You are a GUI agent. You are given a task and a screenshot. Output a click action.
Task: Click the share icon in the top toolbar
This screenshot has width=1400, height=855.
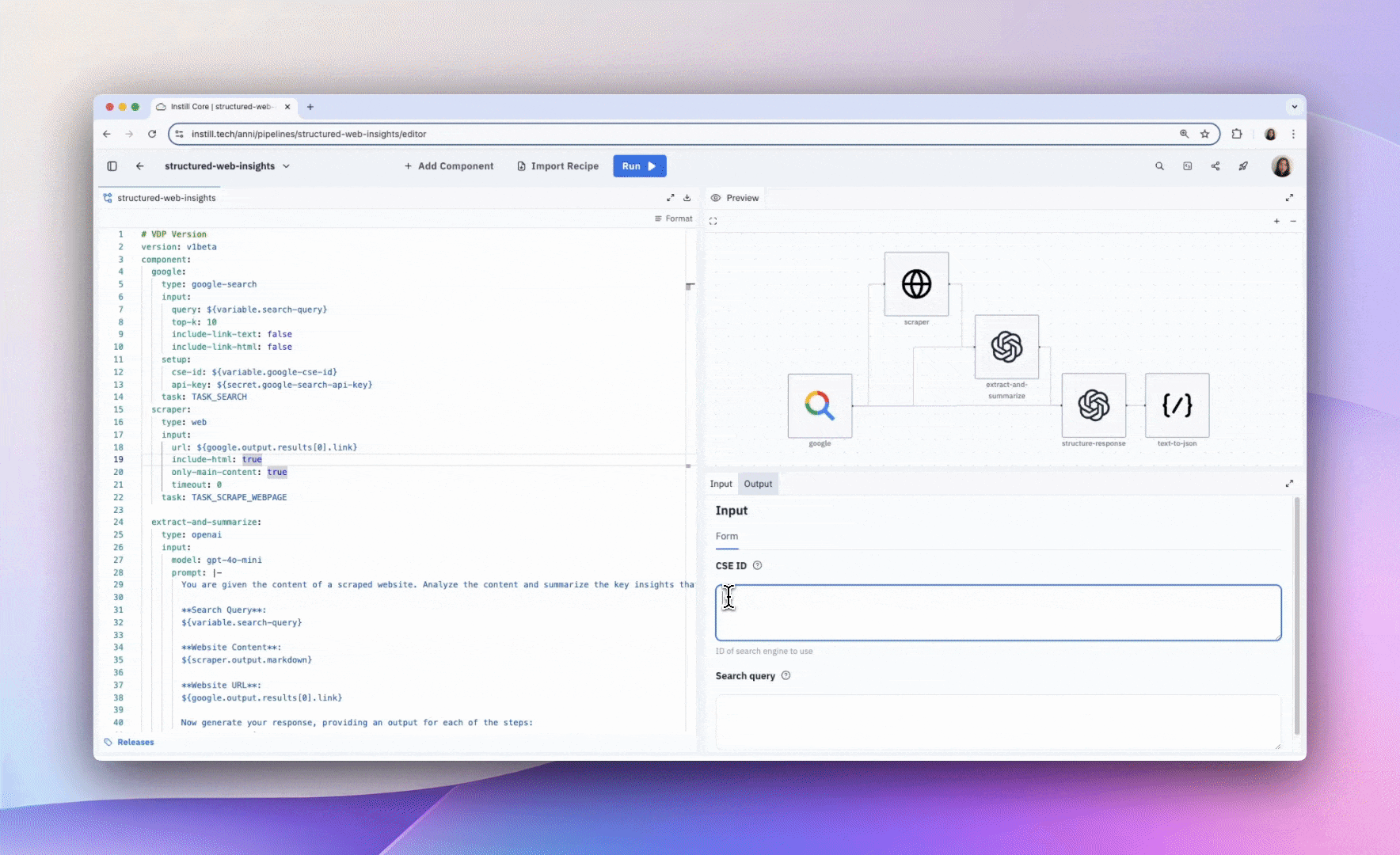(1215, 166)
